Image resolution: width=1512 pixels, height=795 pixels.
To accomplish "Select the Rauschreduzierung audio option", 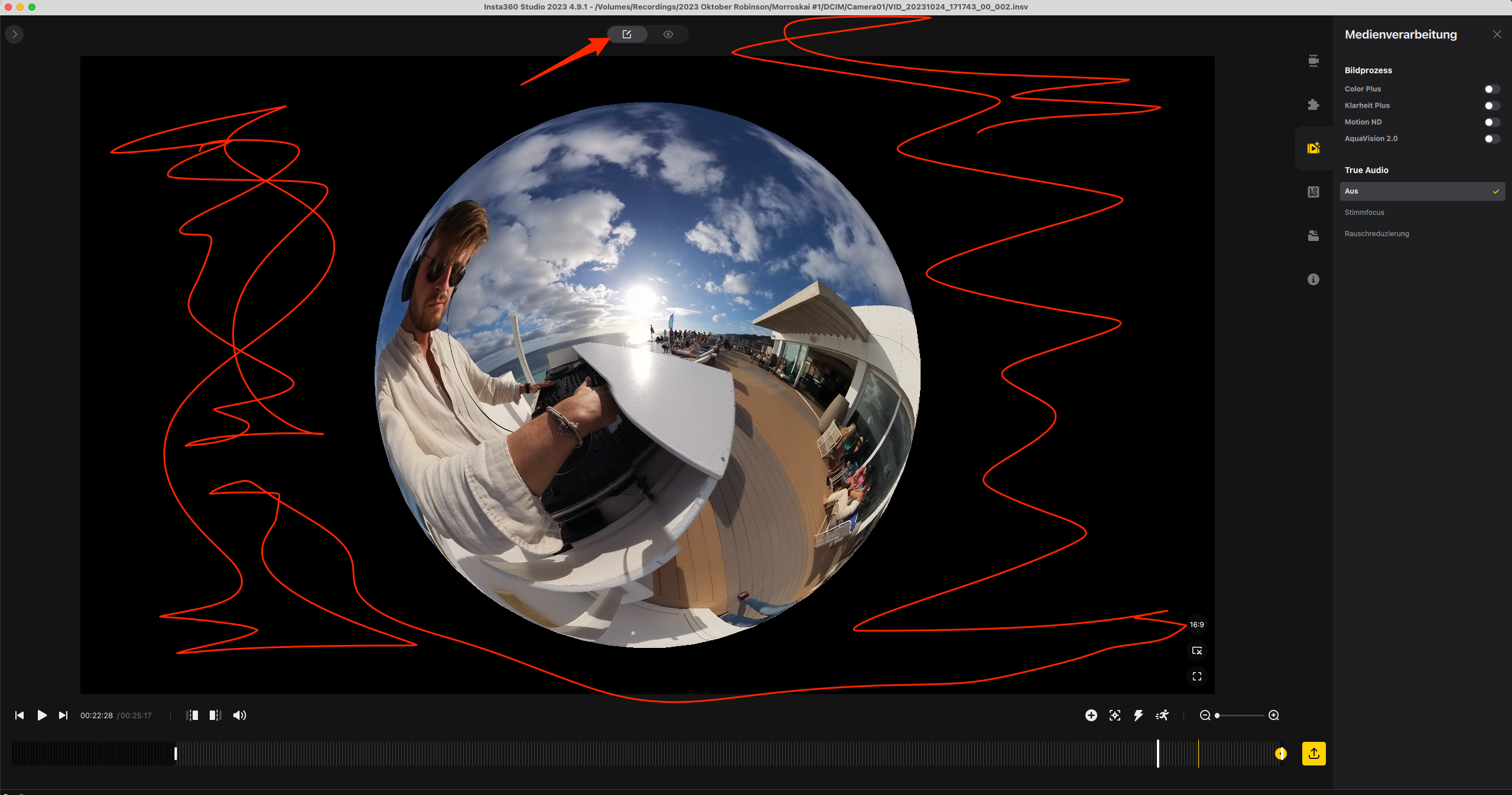I will click(x=1377, y=234).
